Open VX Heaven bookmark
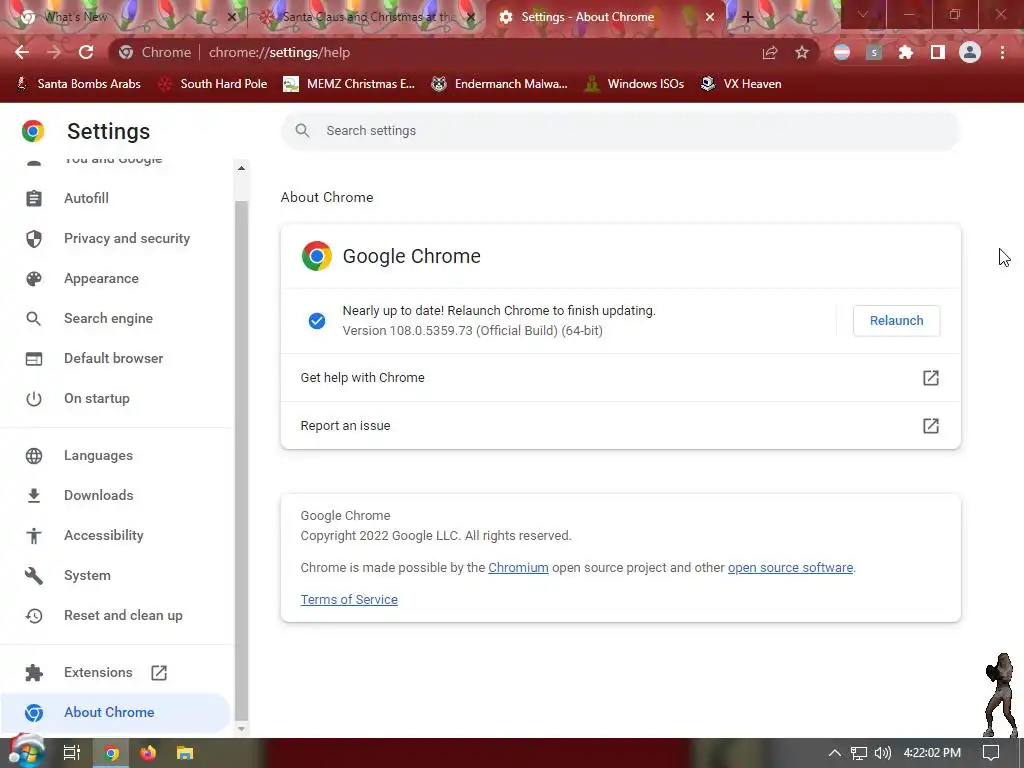The image size is (1024, 768). [741, 84]
